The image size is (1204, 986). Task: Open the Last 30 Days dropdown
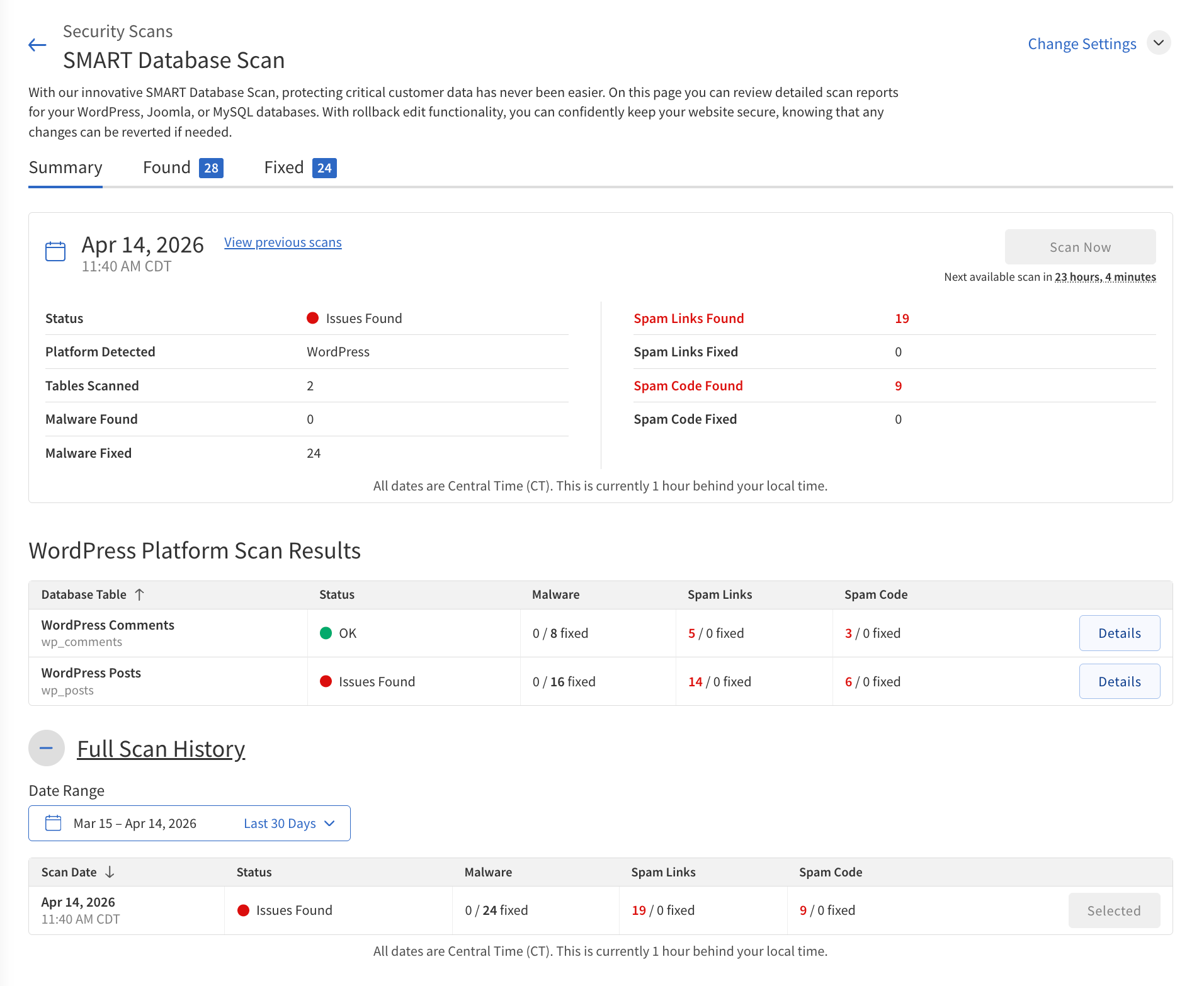289,823
